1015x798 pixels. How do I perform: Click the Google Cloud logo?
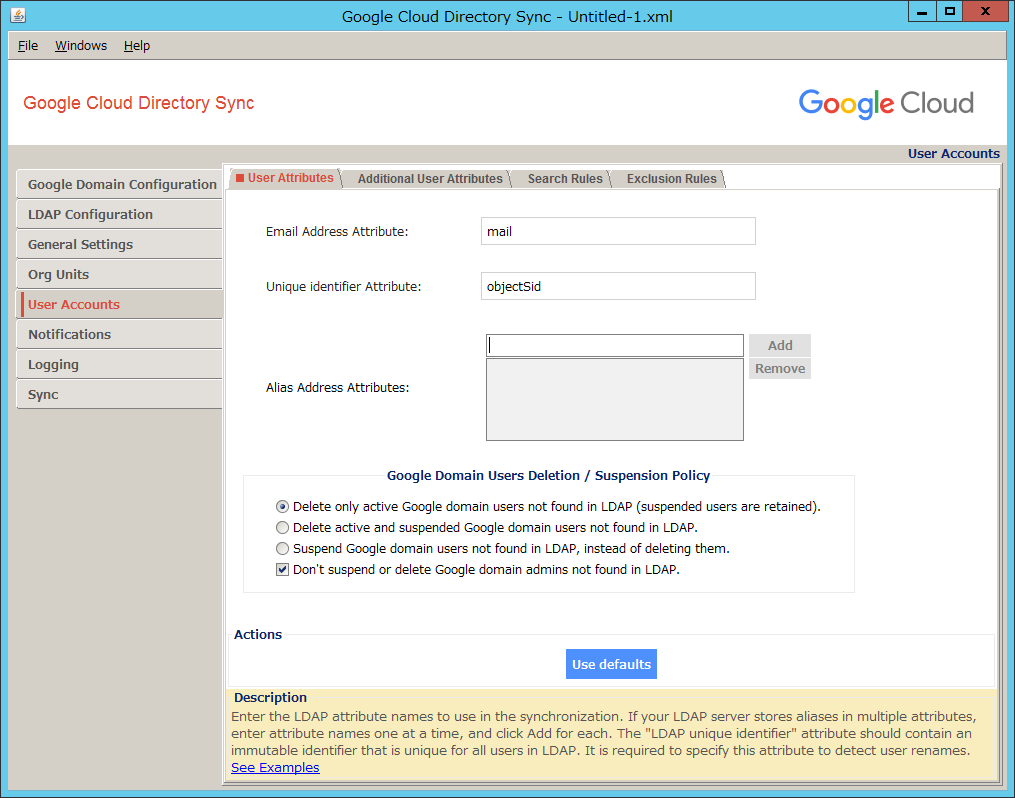coord(886,104)
